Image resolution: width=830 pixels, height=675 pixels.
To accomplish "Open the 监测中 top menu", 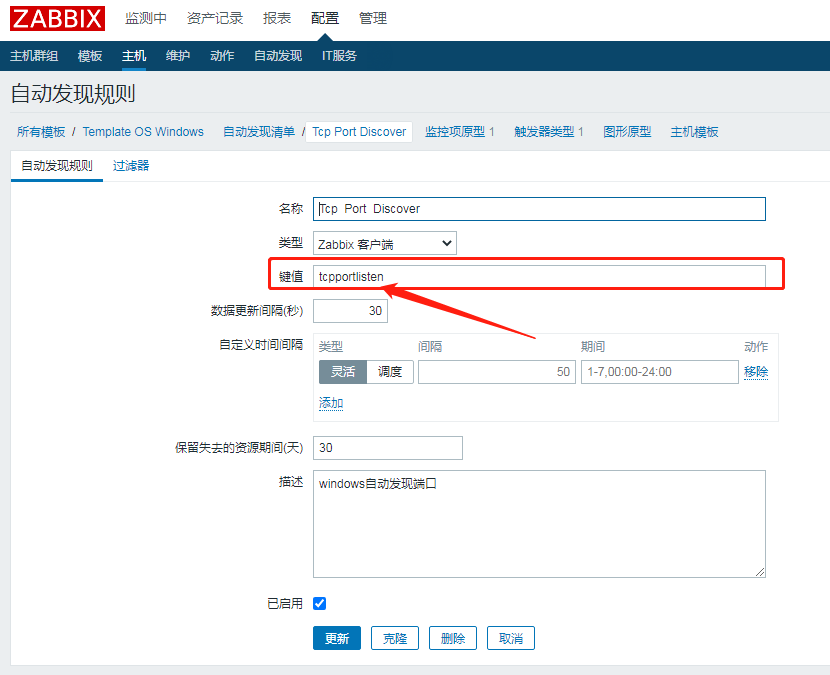I will (146, 18).
